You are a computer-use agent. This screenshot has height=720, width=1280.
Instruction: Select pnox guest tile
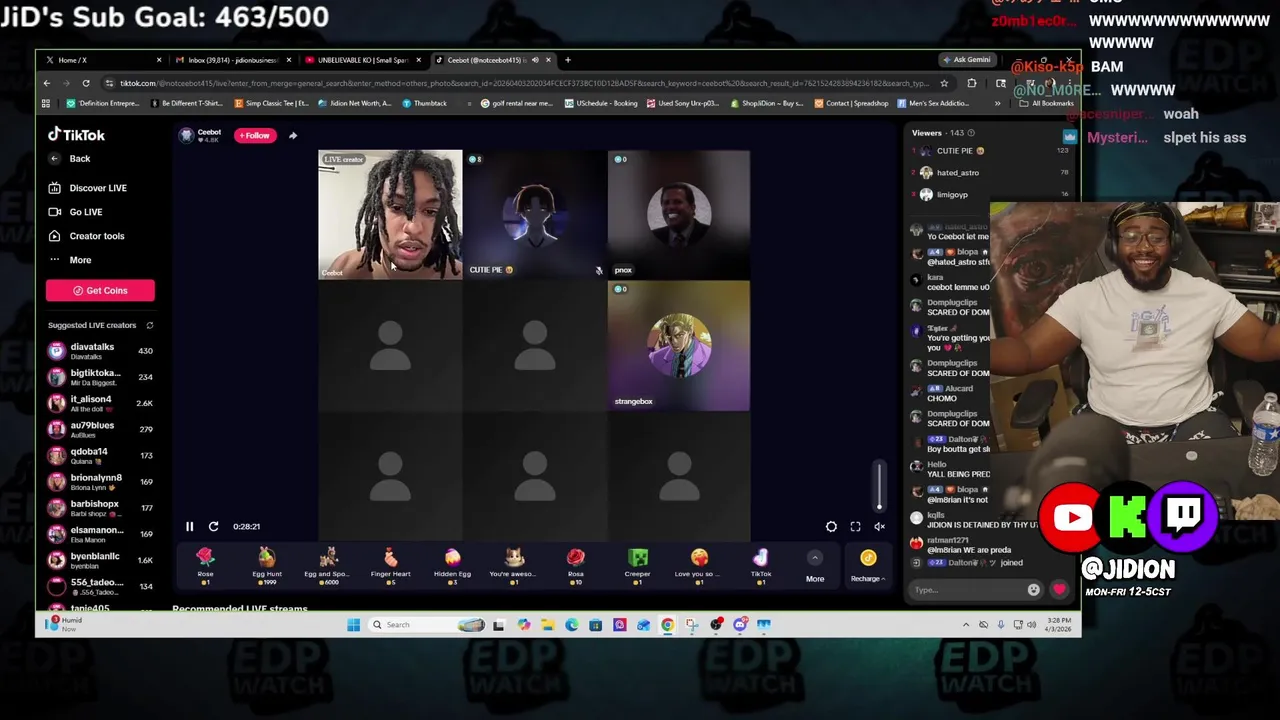(678, 215)
